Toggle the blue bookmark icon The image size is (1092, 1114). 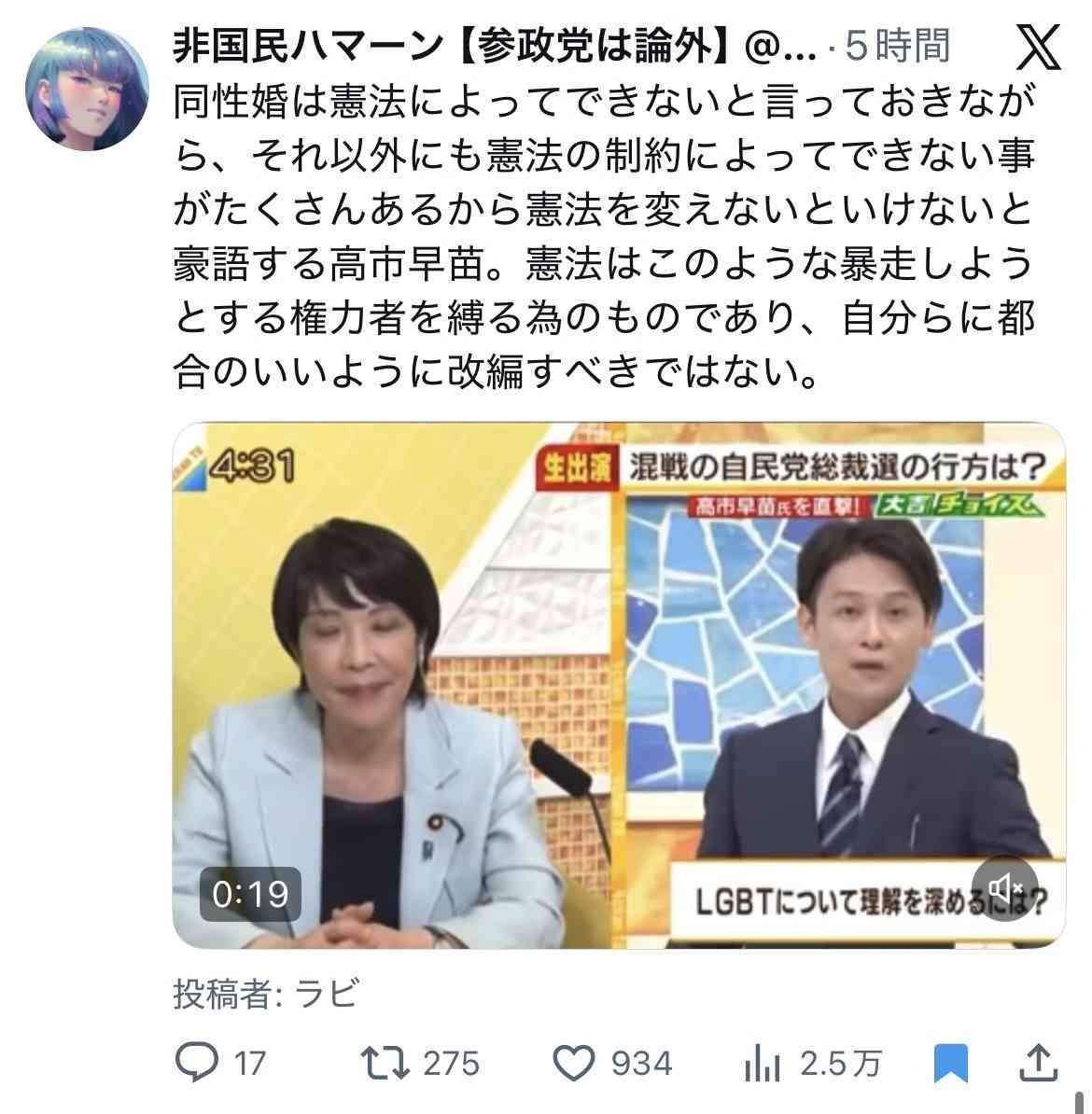pyautogui.click(x=950, y=1063)
